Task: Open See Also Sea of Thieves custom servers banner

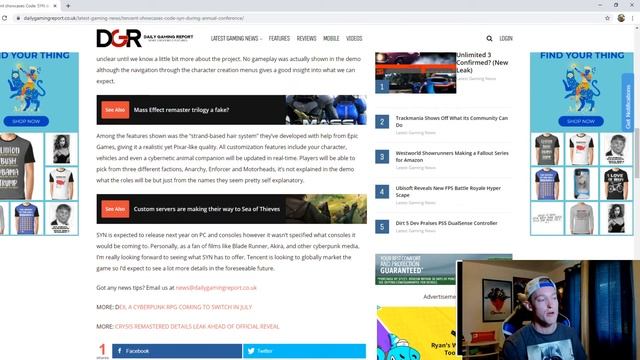Action: (x=231, y=209)
